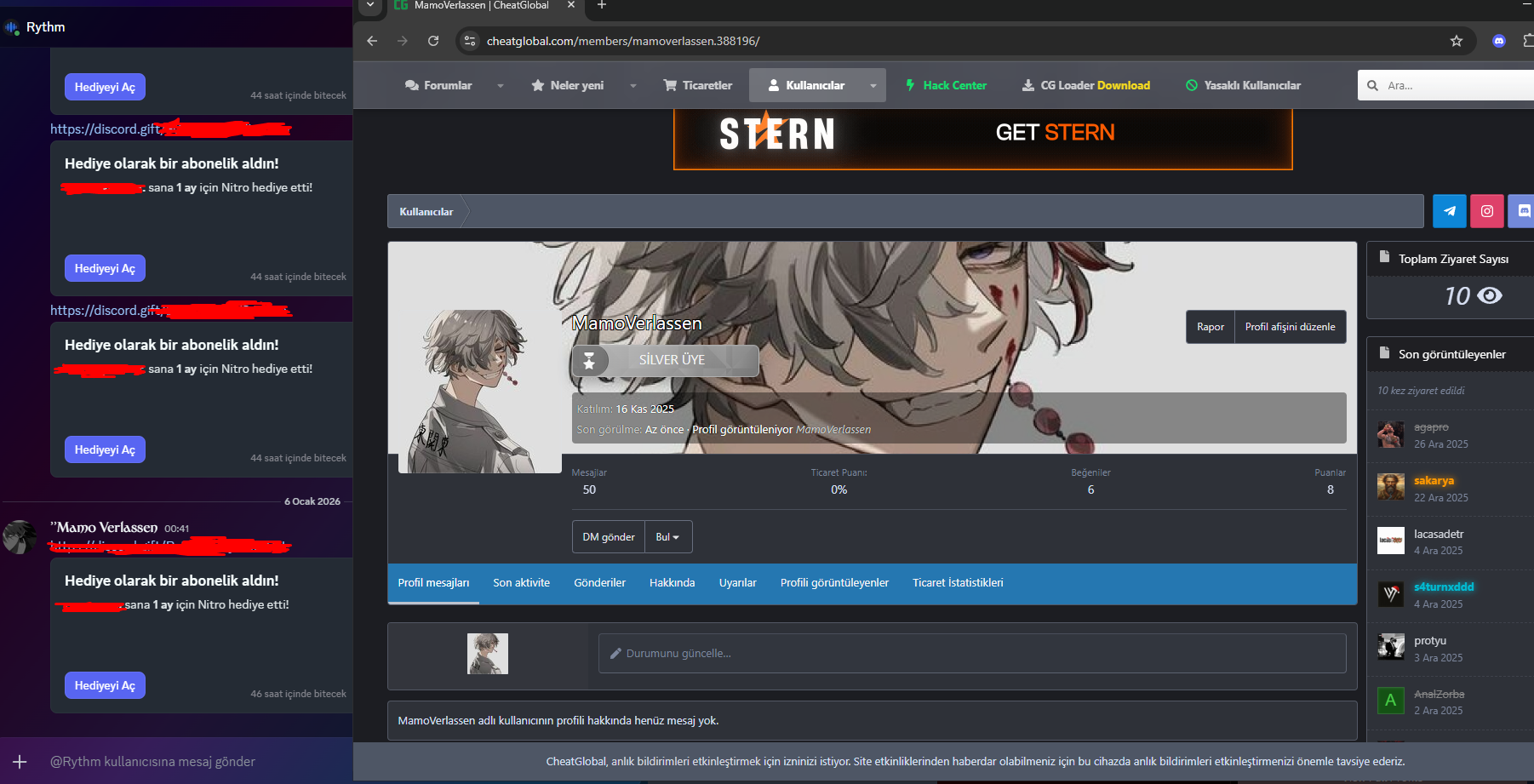The width and height of the screenshot is (1534, 784).
Task: Open Hack Center from navigation
Action: coord(946,85)
